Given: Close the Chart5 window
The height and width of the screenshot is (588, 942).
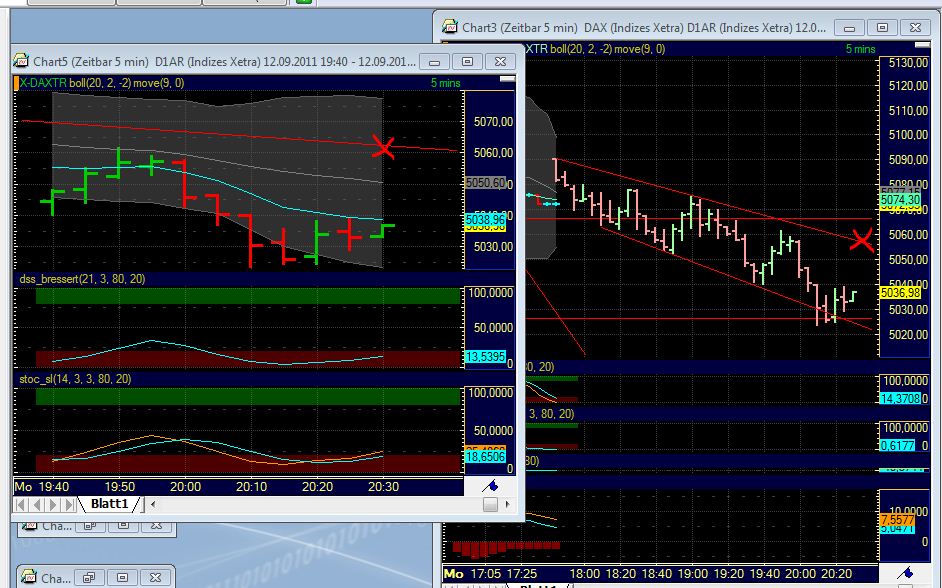Looking at the screenshot, I should (x=500, y=61).
